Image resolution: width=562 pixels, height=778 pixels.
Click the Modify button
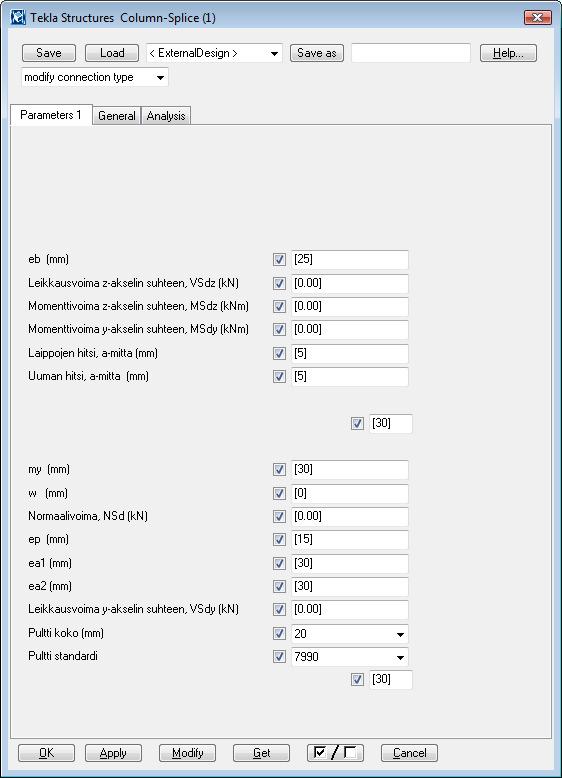tap(187, 753)
